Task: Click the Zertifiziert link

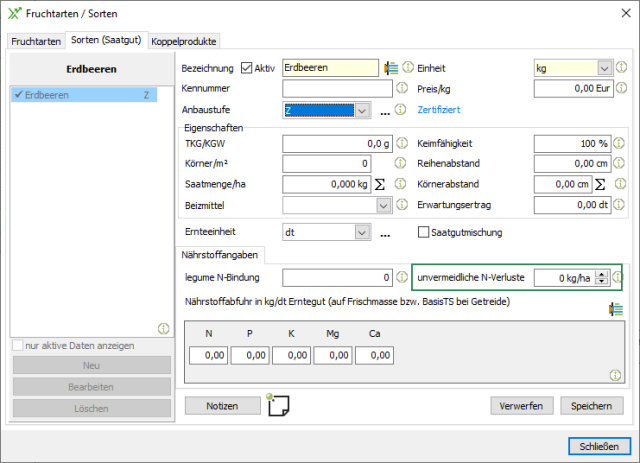Action: coord(438,109)
